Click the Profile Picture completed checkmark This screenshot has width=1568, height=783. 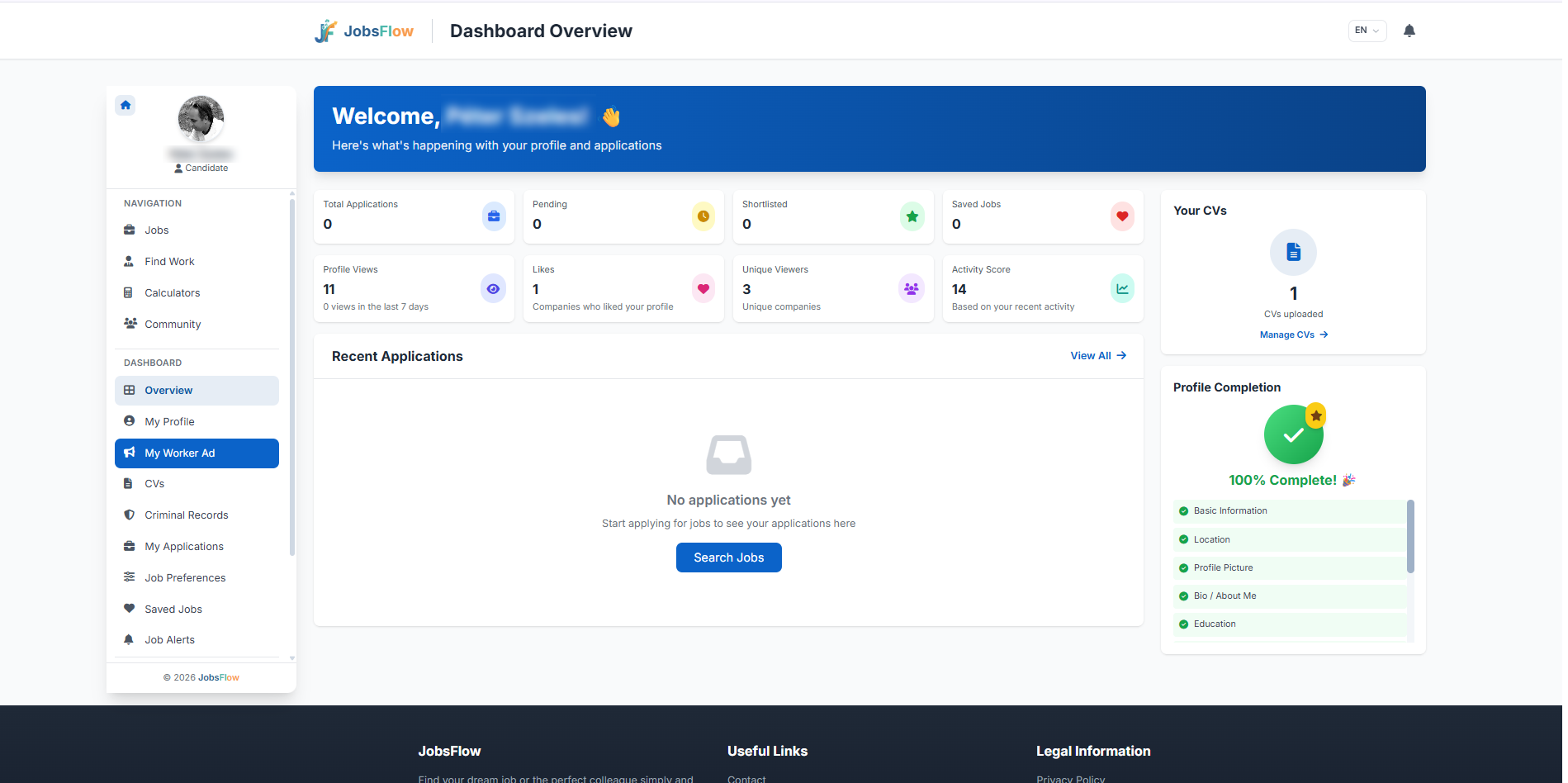click(x=1184, y=567)
